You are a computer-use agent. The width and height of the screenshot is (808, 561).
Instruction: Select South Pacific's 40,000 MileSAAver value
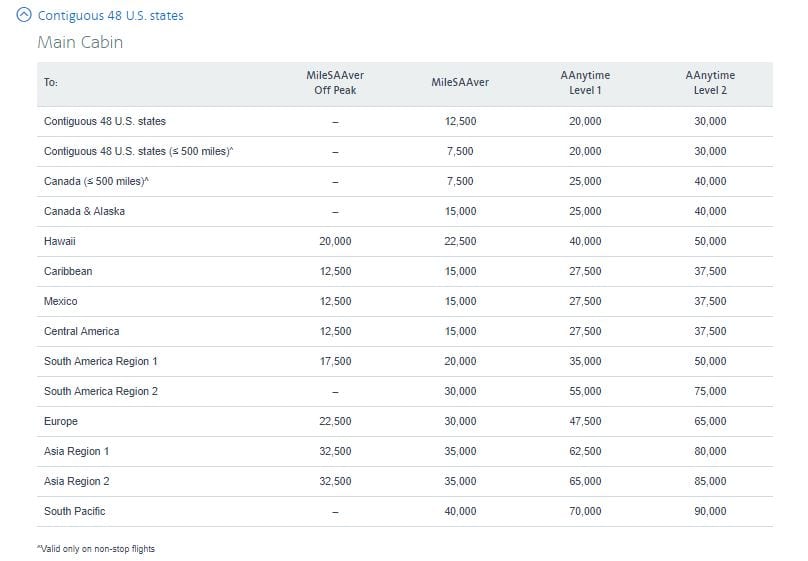(x=460, y=512)
